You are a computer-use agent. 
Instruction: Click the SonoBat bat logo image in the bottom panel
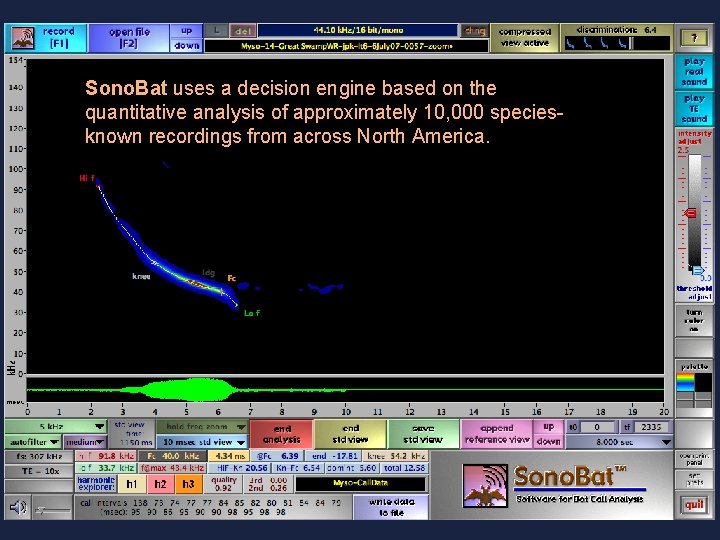tap(485, 485)
